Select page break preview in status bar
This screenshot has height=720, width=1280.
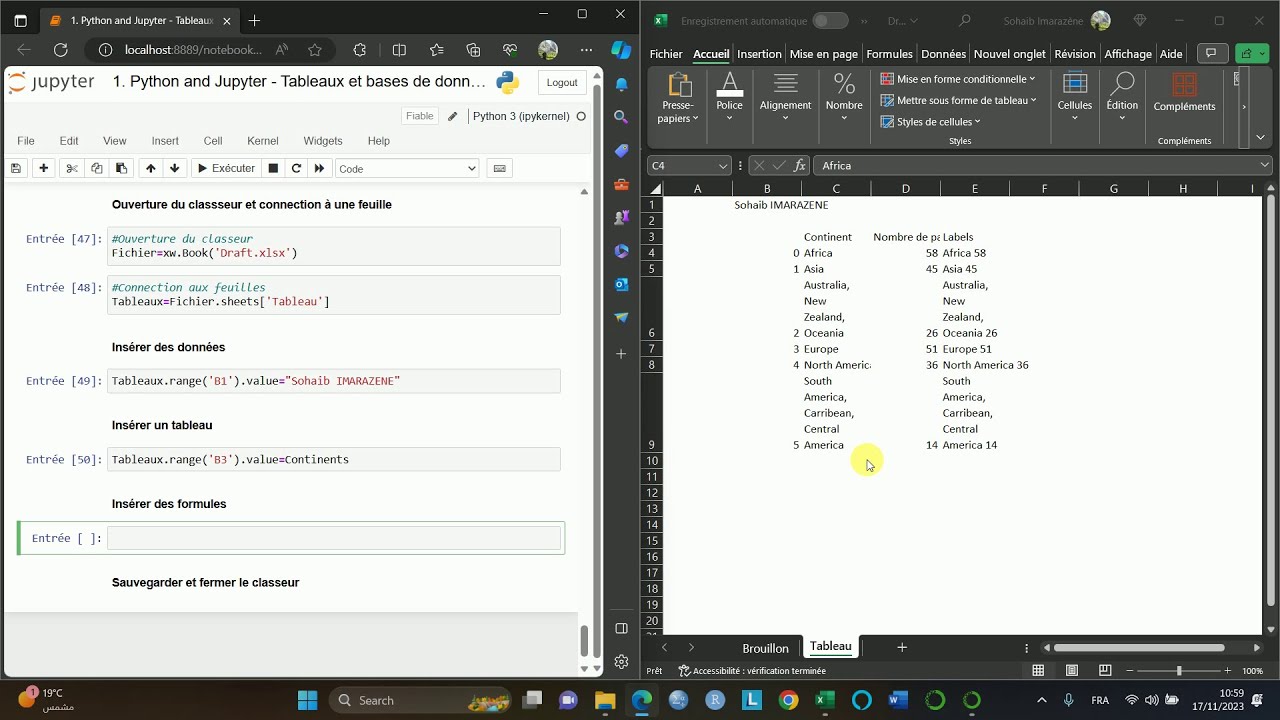click(x=1105, y=671)
